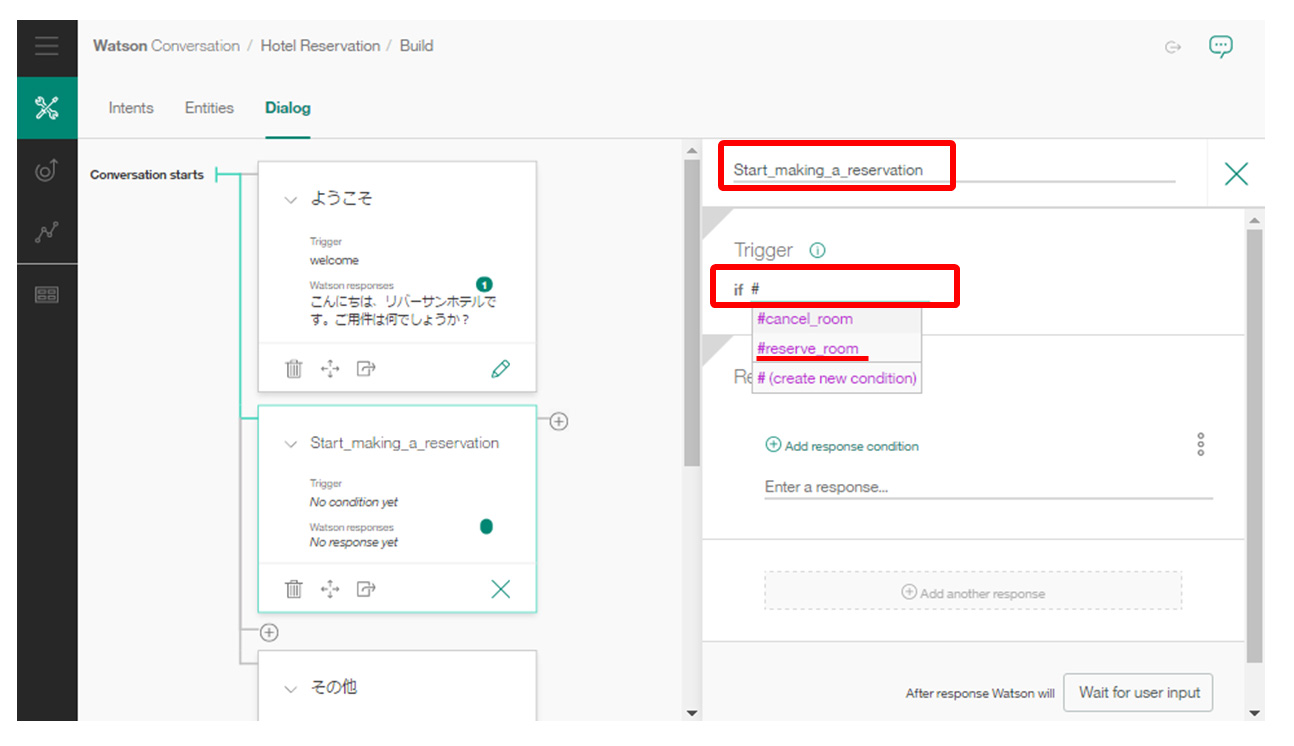Add sibling node plus below Start_making_a_reservation
1294x746 pixels.
click(269, 632)
